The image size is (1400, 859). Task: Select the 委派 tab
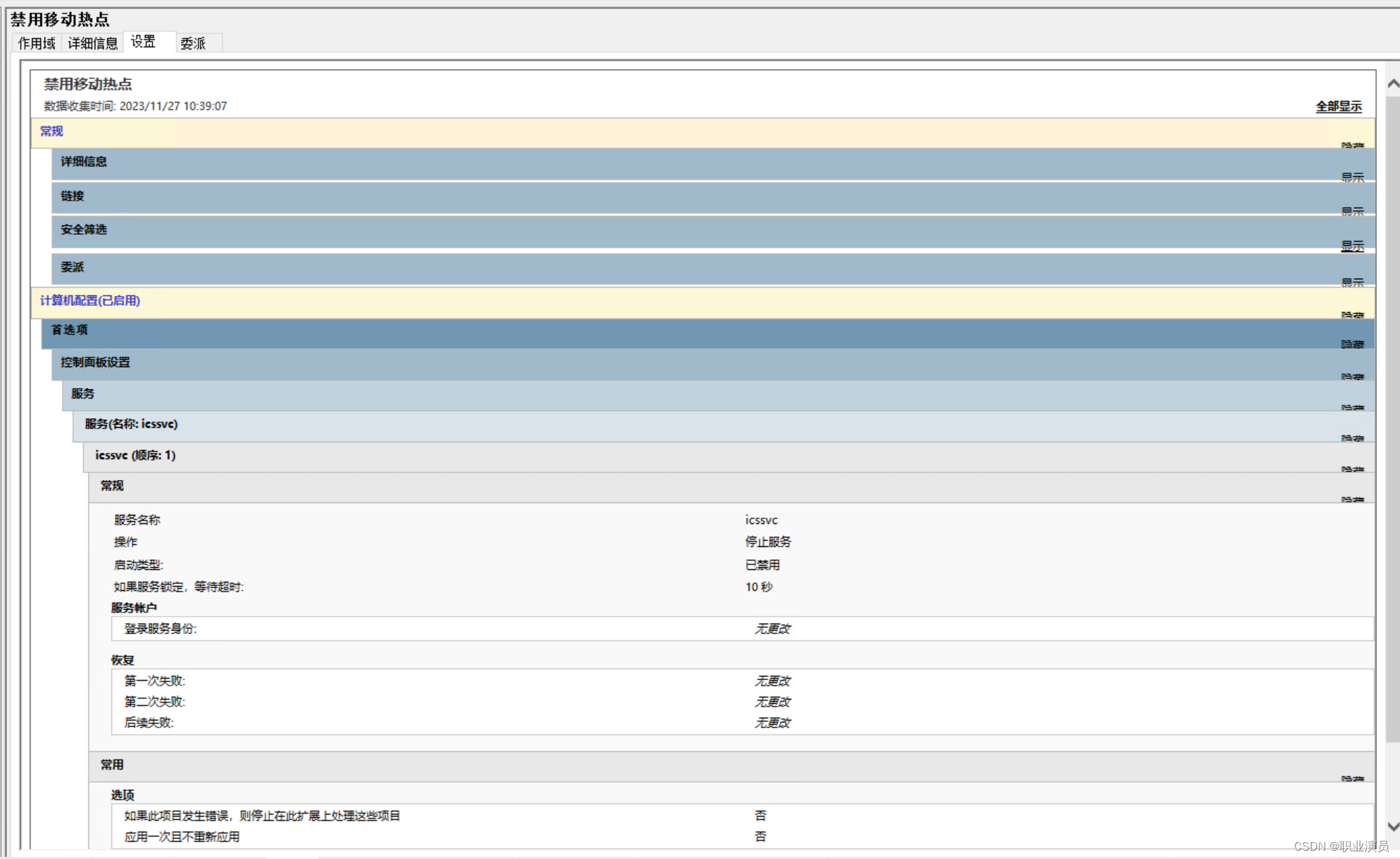(193, 43)
